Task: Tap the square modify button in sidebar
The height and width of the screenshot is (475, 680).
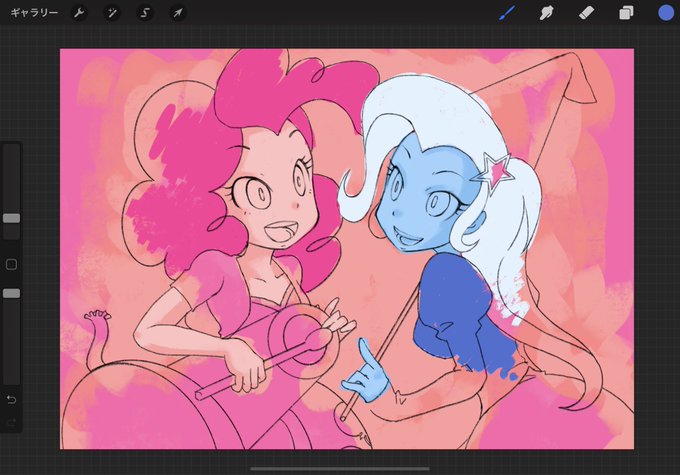Action: pos(12,264)
